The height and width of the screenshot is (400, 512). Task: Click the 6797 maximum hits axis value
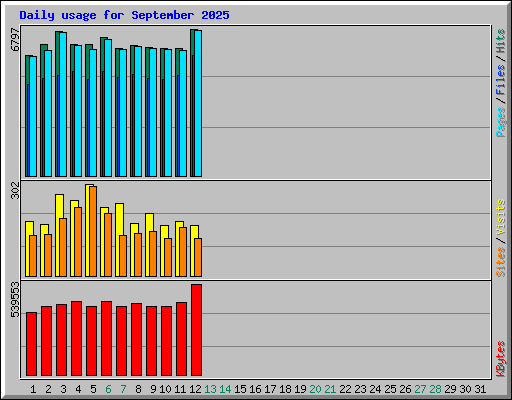tap(15, 39)
